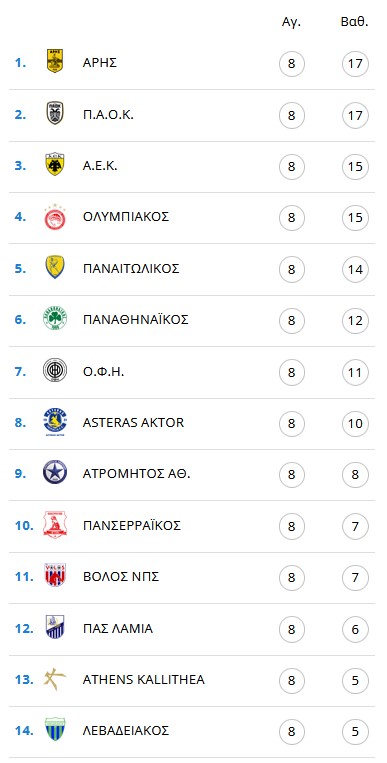This screenshot has height=763, width=387.
Task: Select the Α.Ε.Κ. yellow eagle crest
Action: [55, 164]
